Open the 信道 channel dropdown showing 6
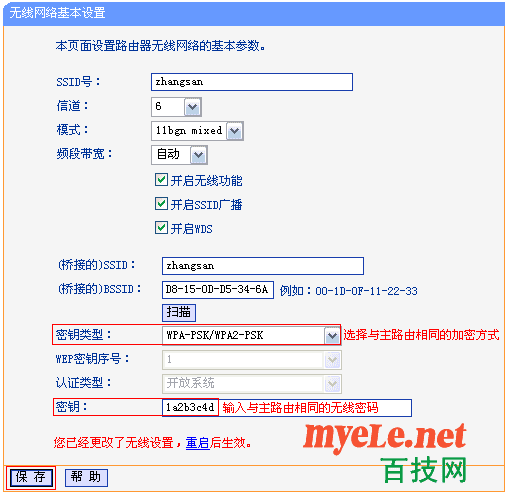 coord(176,107)
